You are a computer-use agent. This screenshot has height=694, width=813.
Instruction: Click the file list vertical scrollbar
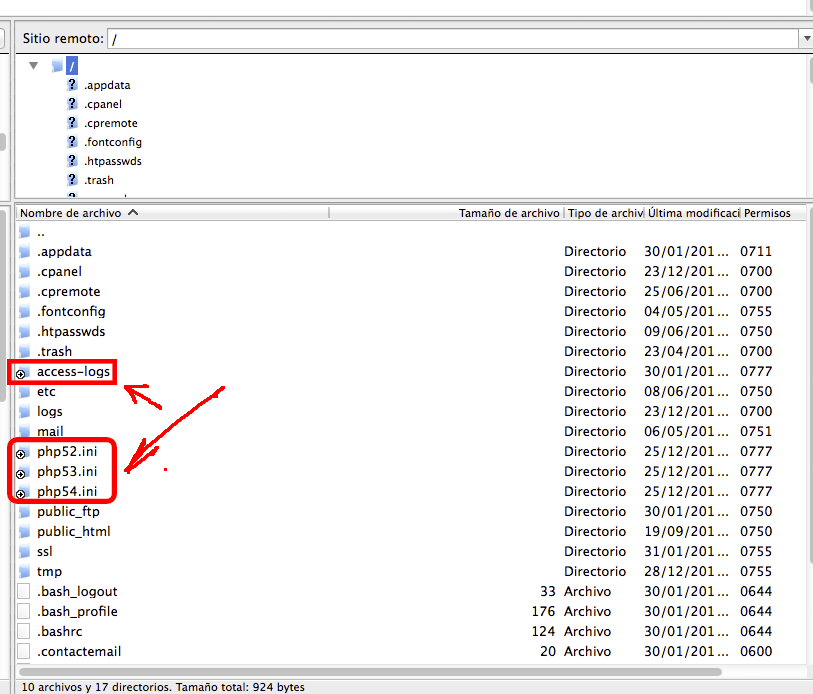tap(810, 384)
